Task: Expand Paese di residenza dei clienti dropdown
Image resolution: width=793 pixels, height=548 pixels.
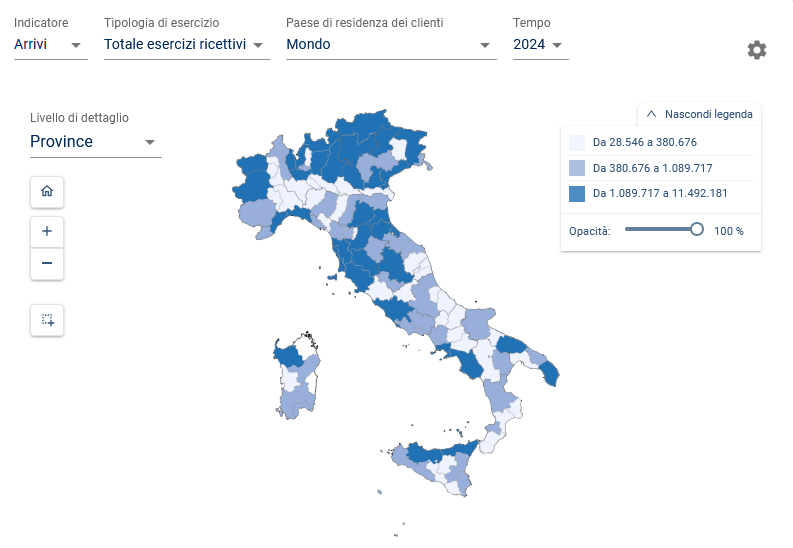Action: pos(390,44)
